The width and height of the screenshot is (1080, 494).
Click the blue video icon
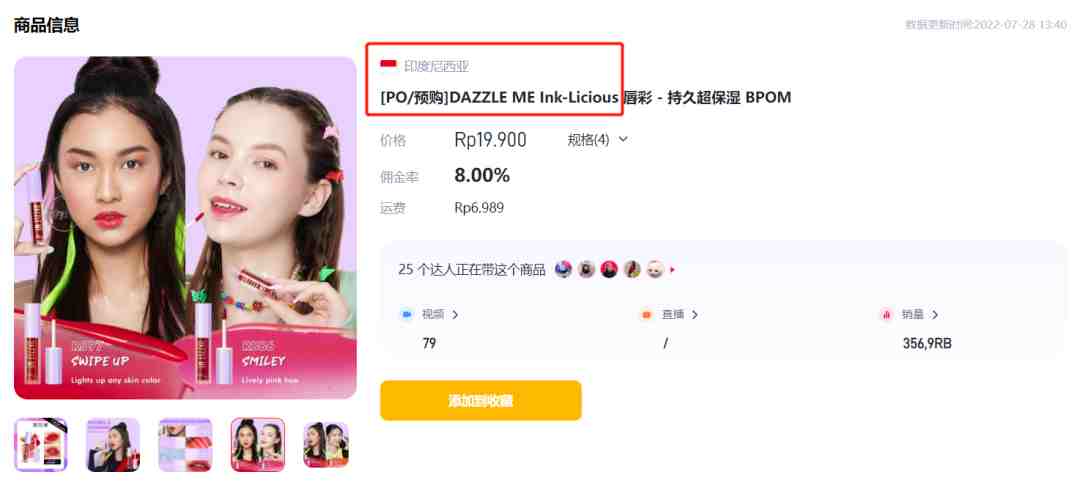click(406, 315)
